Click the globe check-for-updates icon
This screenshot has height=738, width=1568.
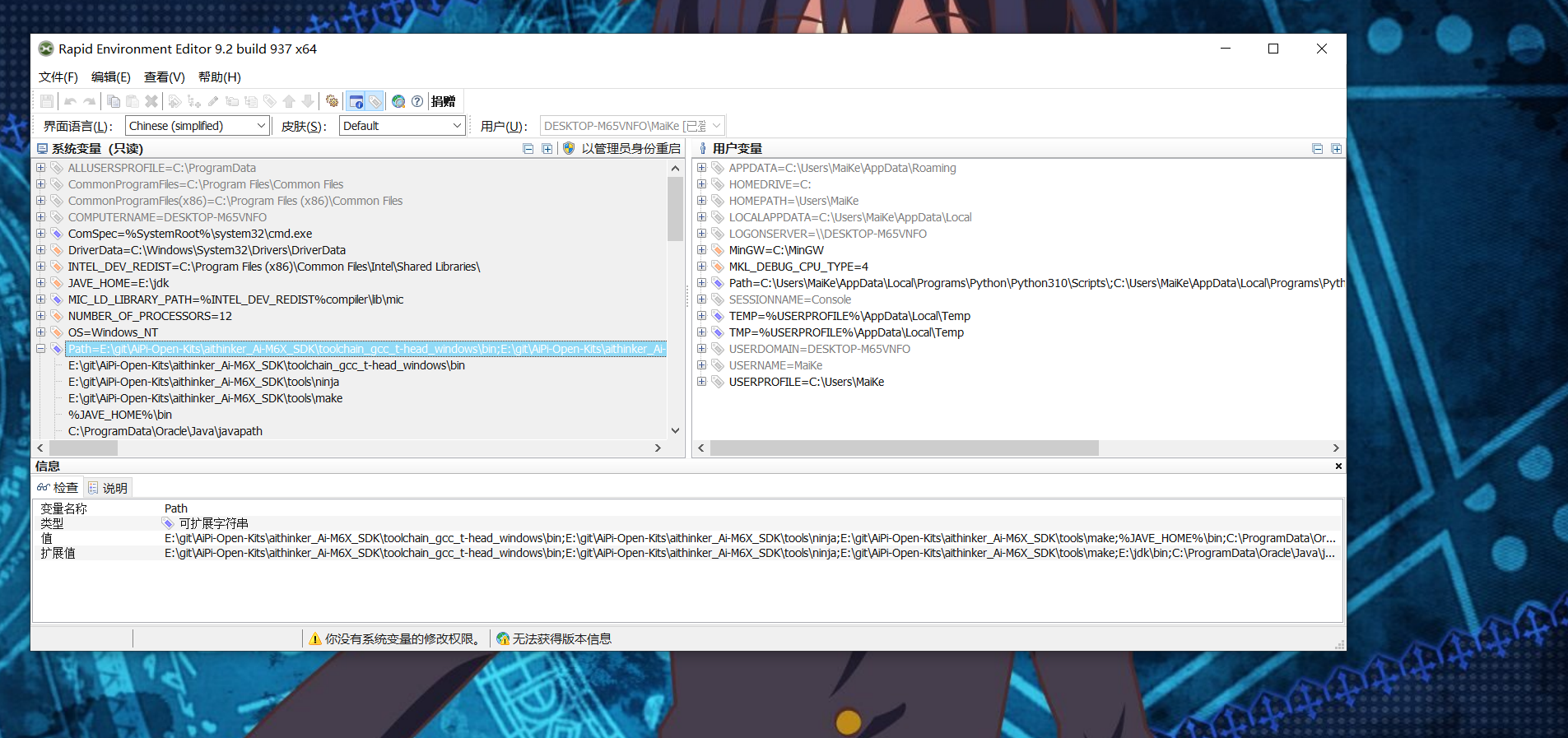pyautogui.click(x=398, y=101)
